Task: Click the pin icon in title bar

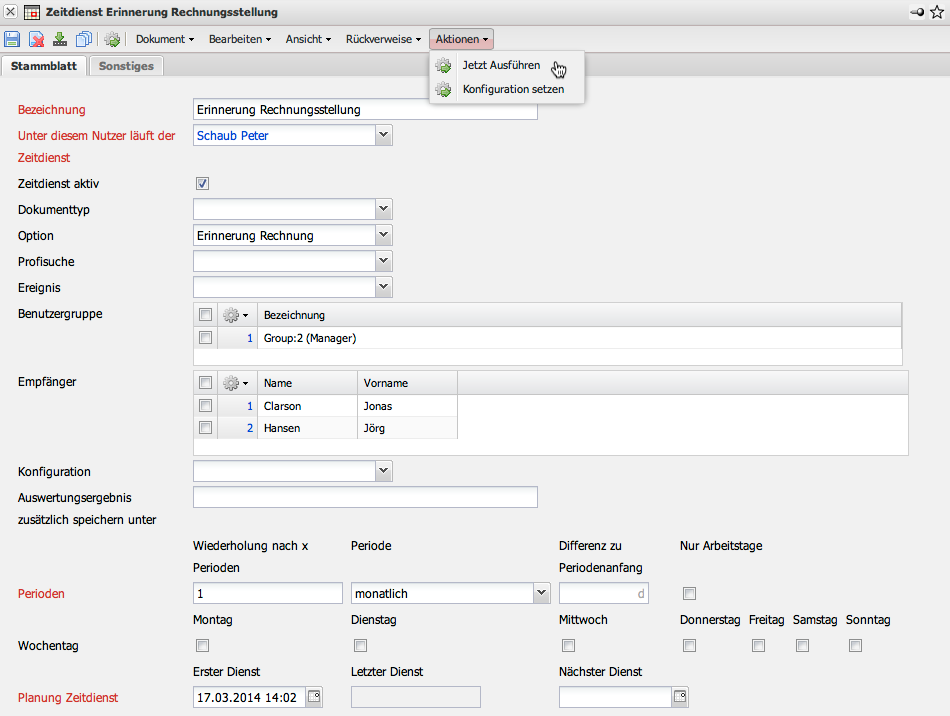Action: pyautogui.click(x=917, y=12)
